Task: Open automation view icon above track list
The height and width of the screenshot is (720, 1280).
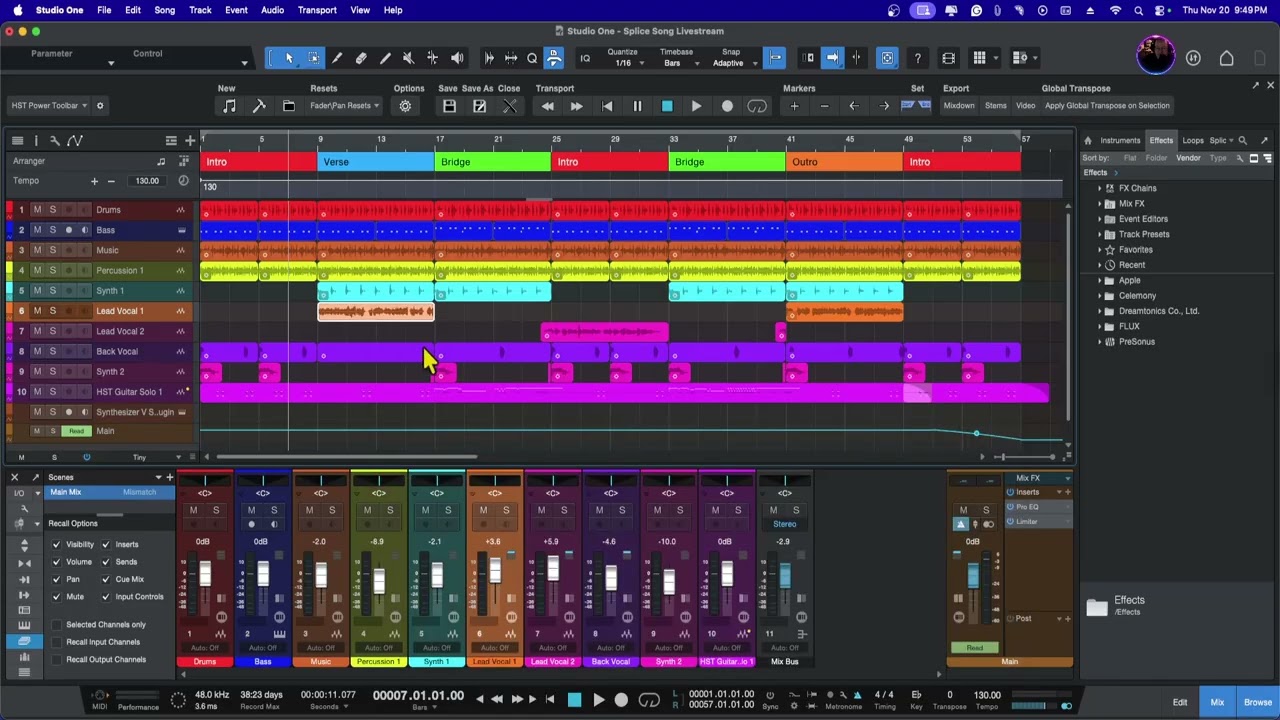Action: 75,141
